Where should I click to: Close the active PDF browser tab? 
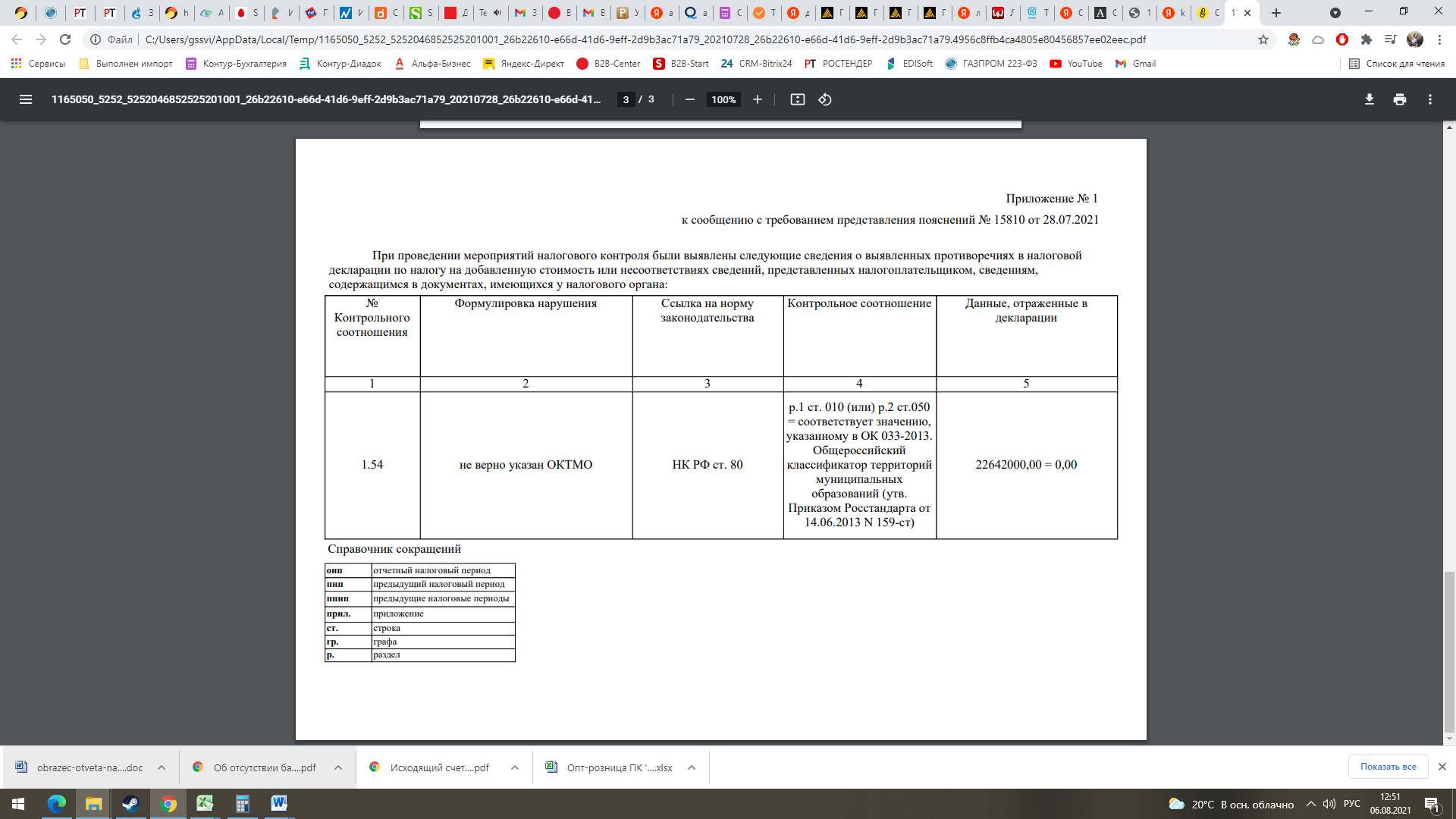[1247, 13]
